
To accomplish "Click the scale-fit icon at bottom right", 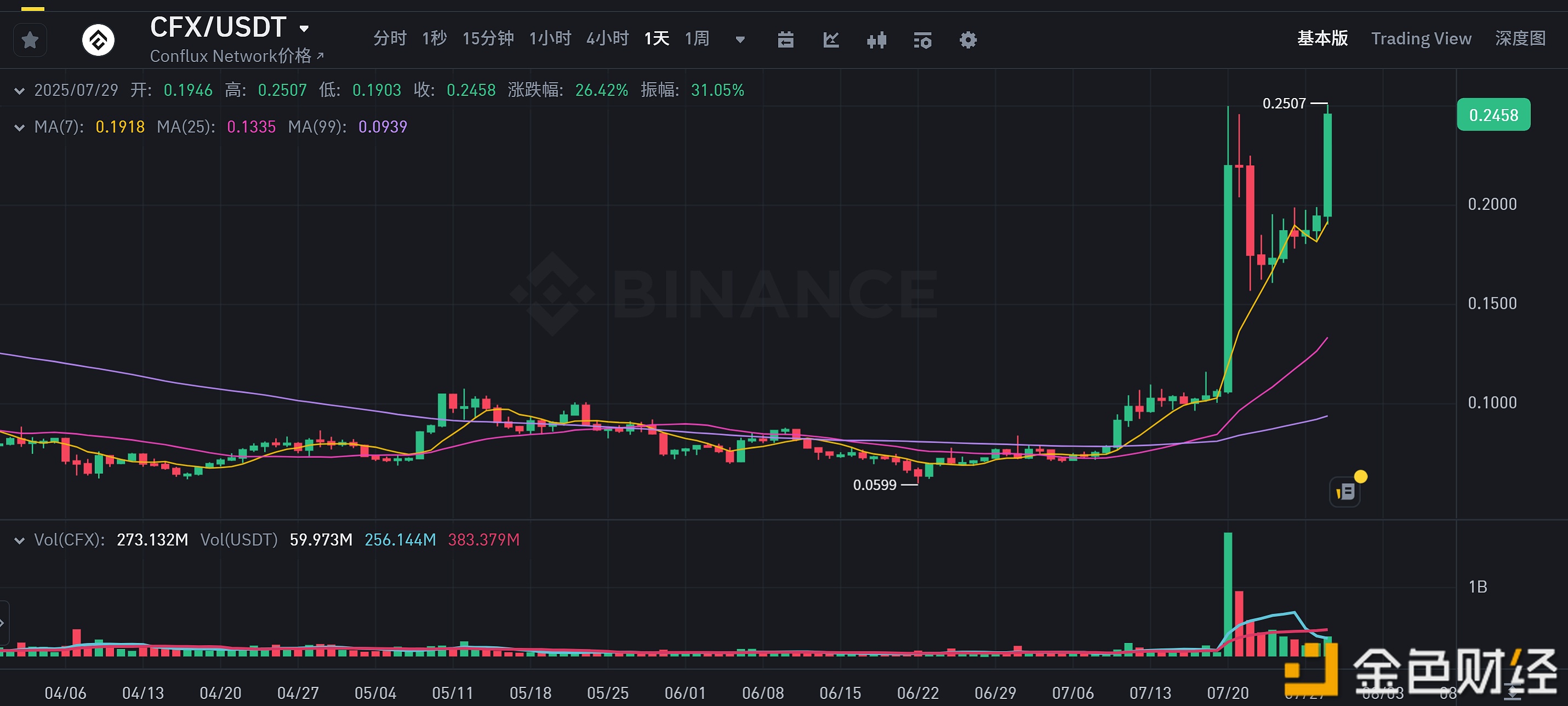I will point(1513,691).
